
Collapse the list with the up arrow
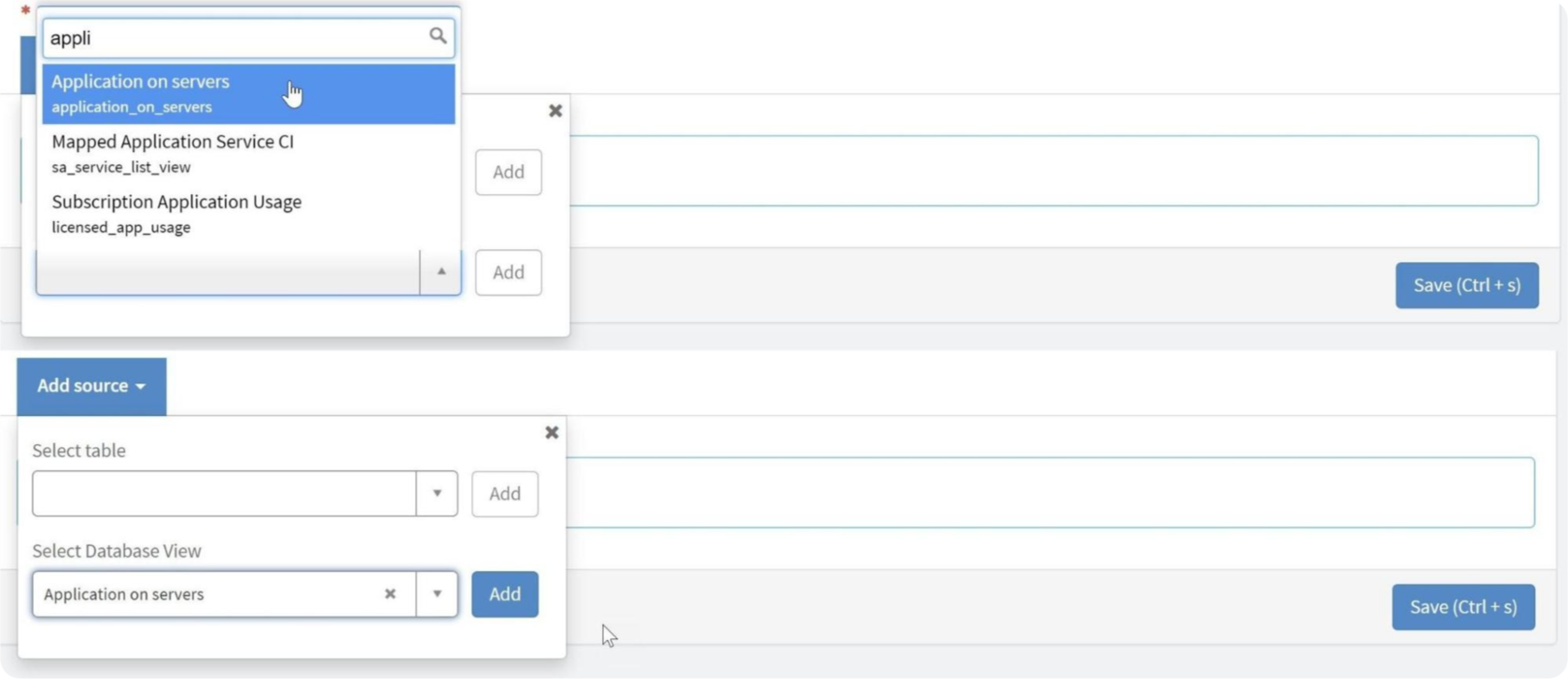[x=440, y=271]
